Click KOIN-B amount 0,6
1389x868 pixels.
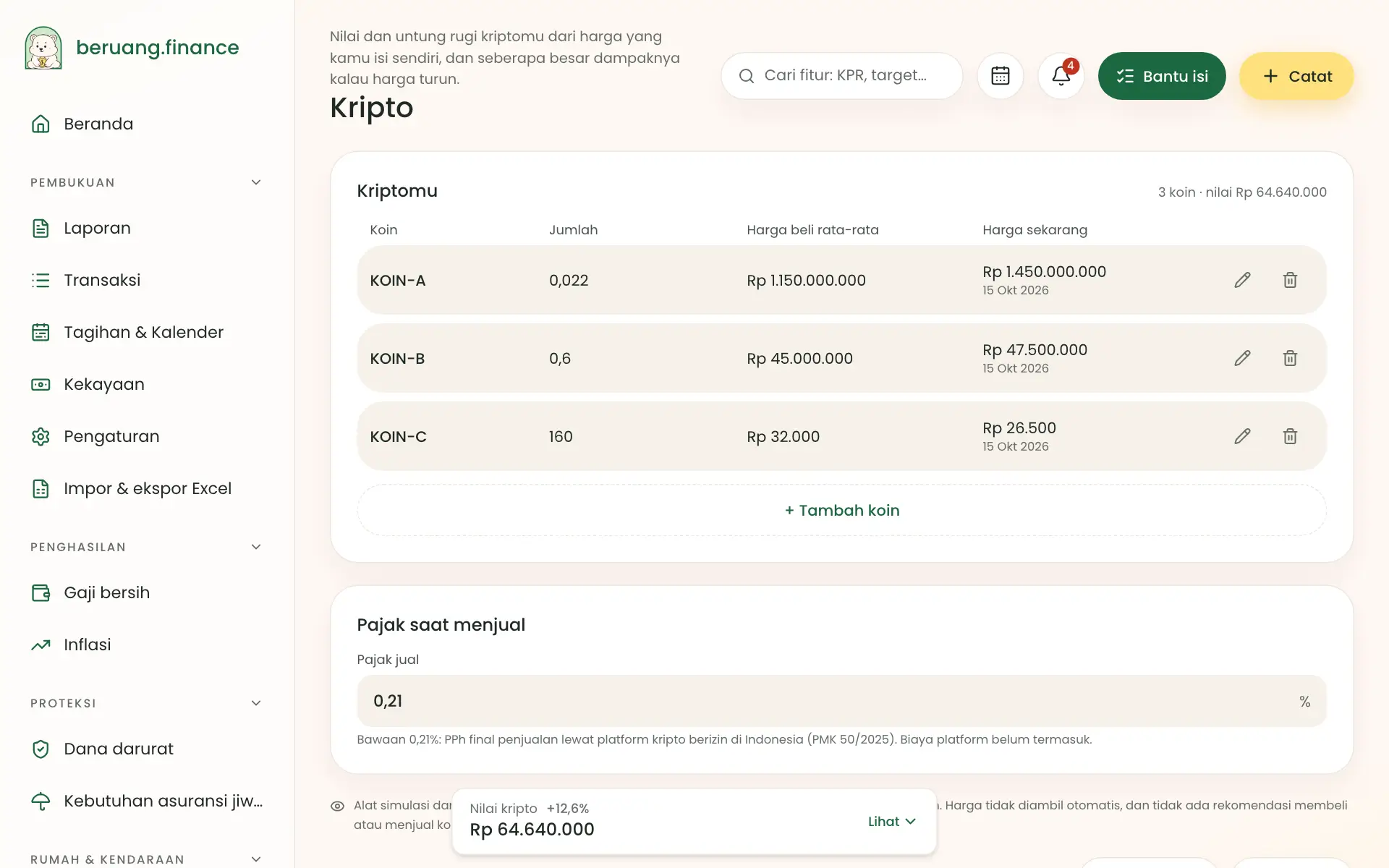click(x=560, y=359)
